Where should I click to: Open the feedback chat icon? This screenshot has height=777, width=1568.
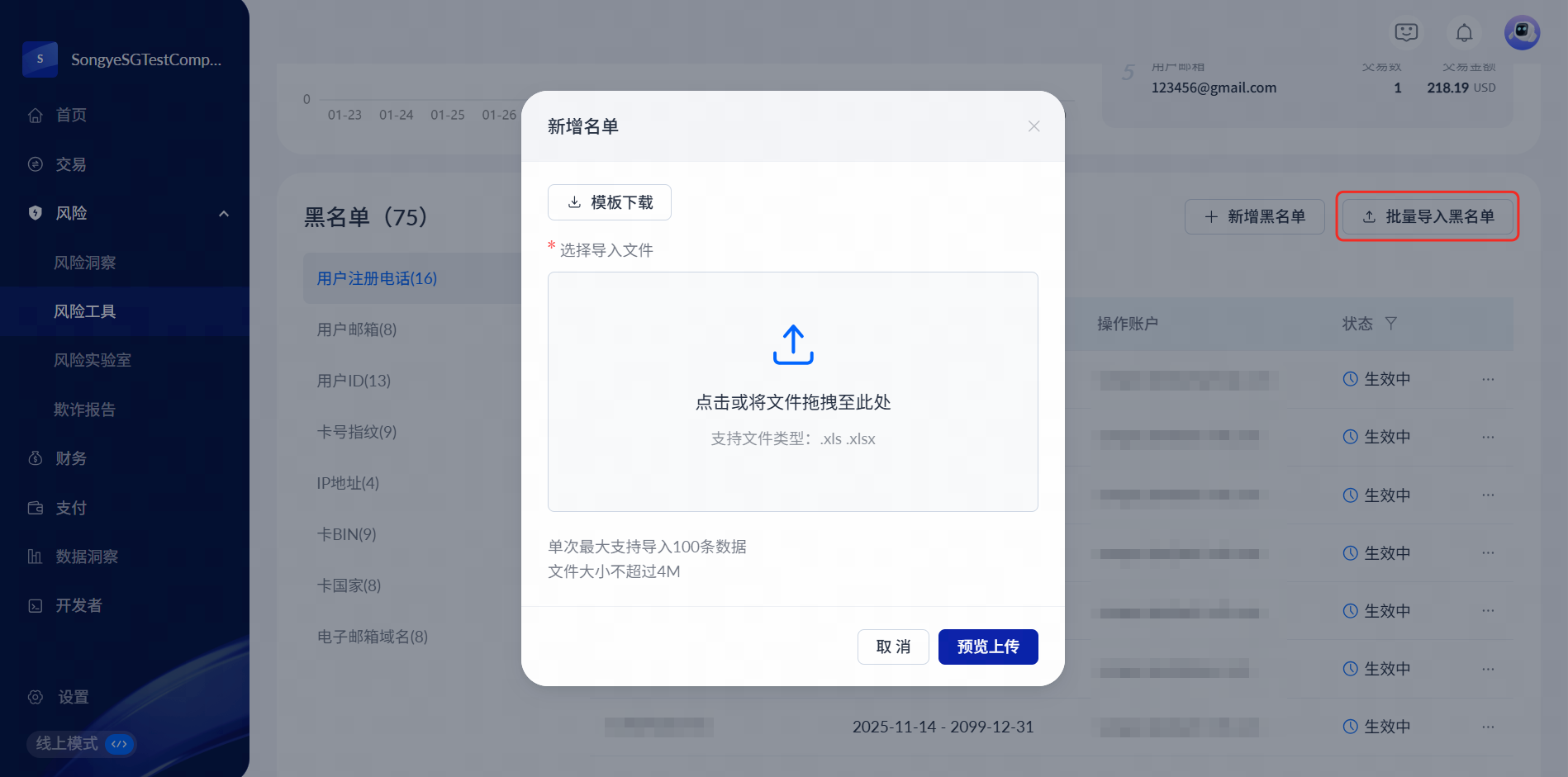click(x=1406, y=32)
